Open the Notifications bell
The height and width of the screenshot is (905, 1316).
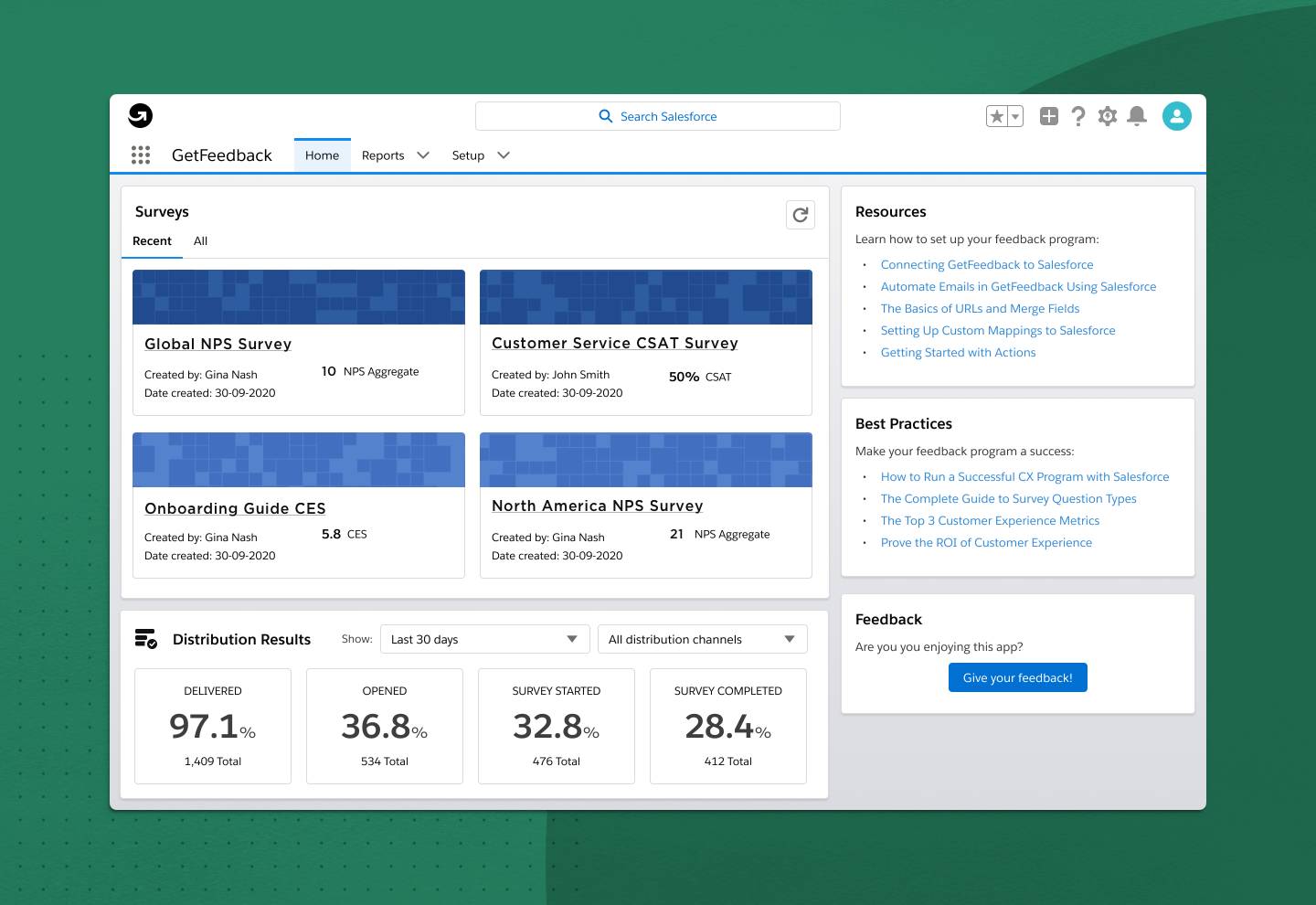[1137, 116]
